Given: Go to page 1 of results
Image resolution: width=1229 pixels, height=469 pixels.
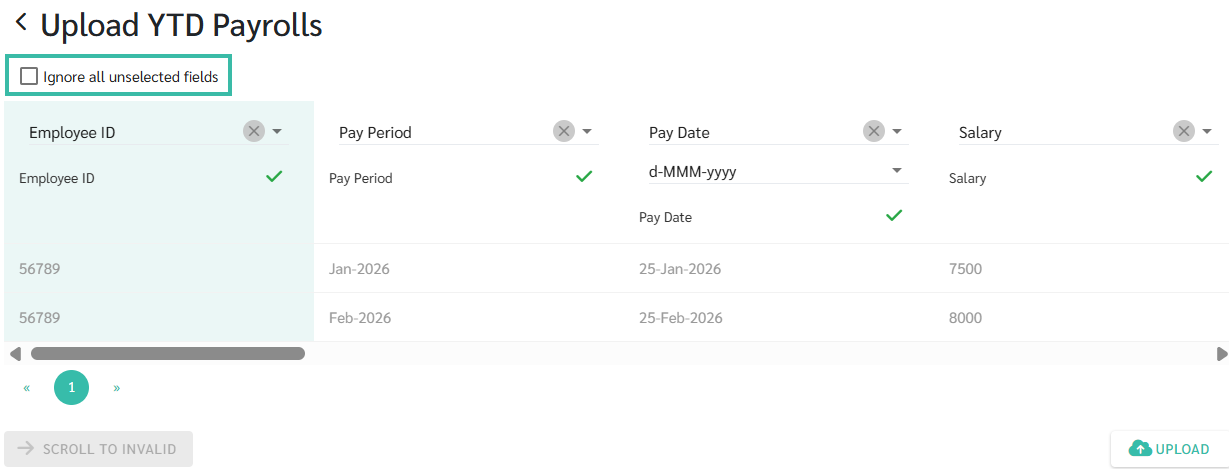Looking at the screenshot, I should pyautogui.click(x=71, y=387).
